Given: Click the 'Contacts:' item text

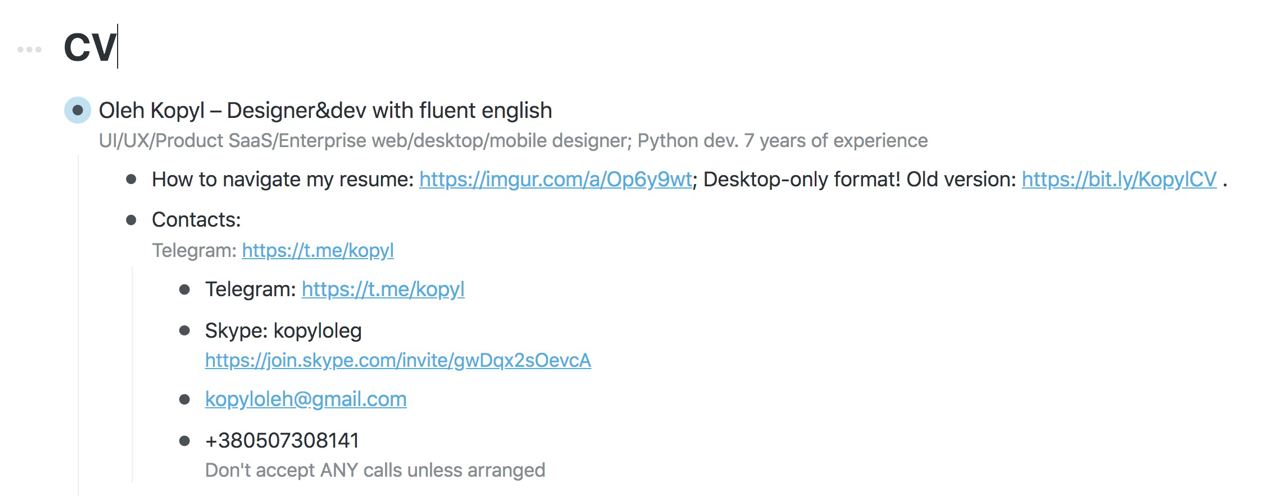Looking at the screenshot, I should pyautogui.click(x=196, y=220).
